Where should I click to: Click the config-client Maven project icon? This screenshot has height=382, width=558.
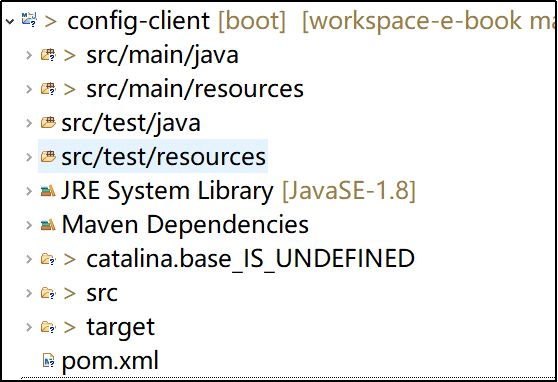29,20
